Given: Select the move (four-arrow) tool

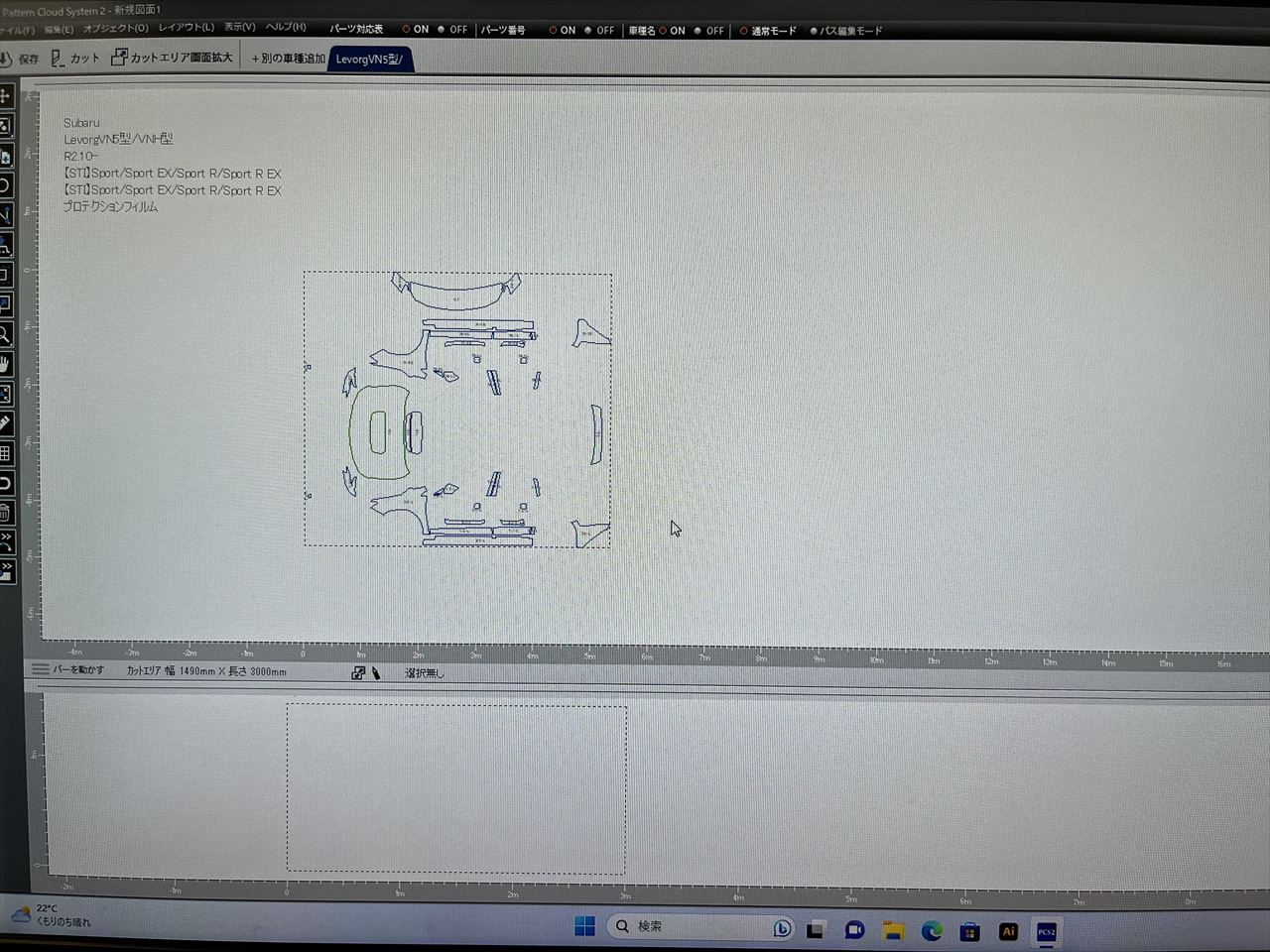Looking at the screenshot, I should tap(5, 96).
